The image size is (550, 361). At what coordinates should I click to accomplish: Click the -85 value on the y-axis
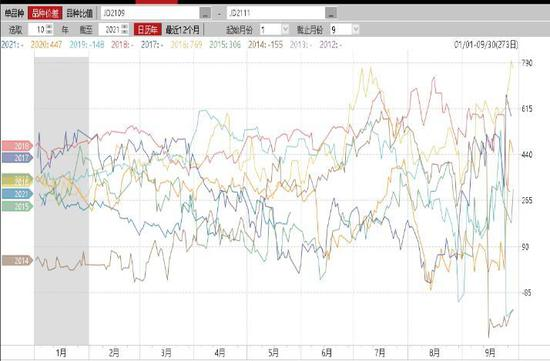pos(527,293)
